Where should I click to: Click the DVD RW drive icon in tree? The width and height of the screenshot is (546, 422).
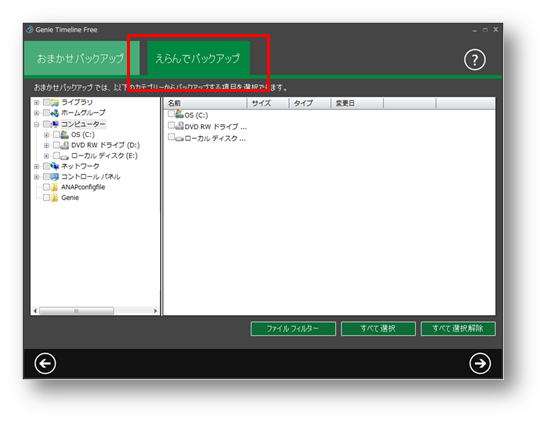pos(65,145)
